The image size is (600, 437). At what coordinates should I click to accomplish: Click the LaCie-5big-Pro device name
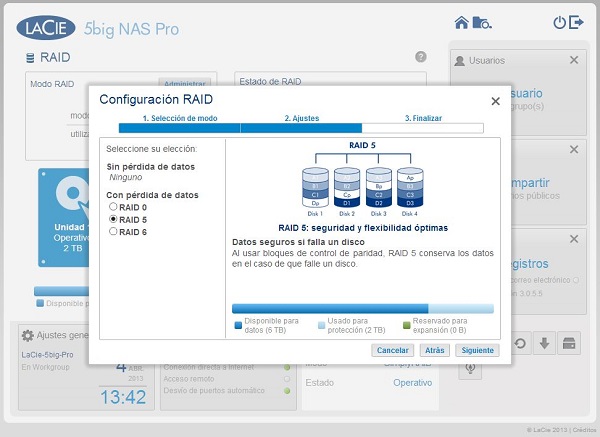tap(47, 355)
